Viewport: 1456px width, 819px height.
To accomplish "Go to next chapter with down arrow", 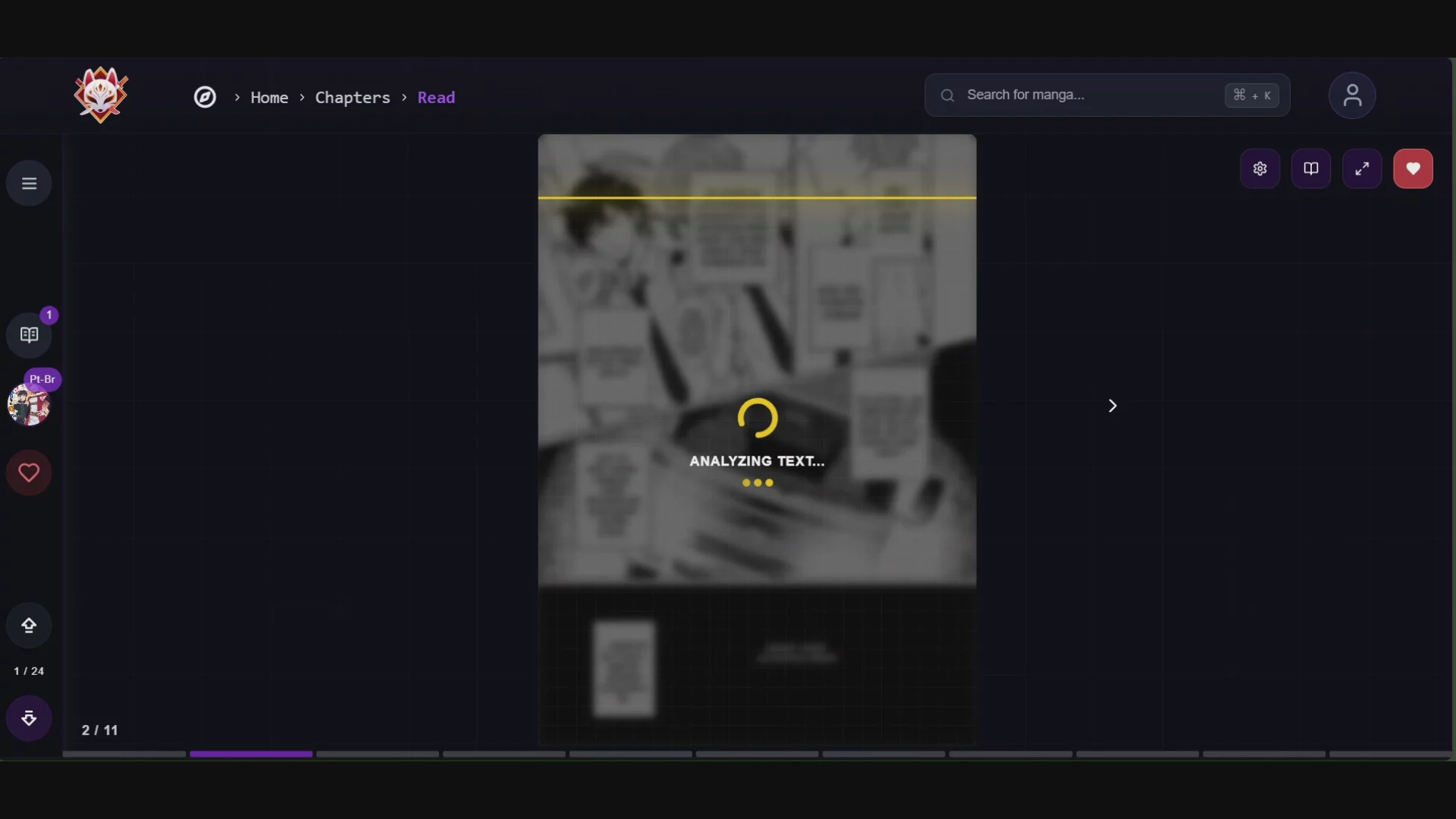I will [x=29, y=718].
